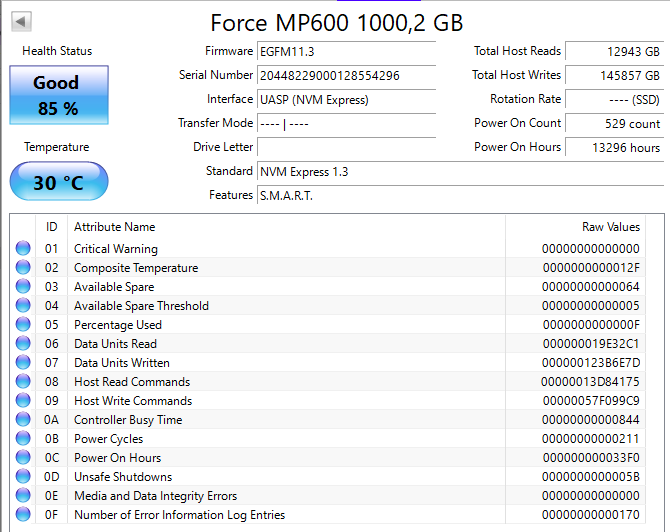
Task: Click the ID column header
Action: (51, 227)
